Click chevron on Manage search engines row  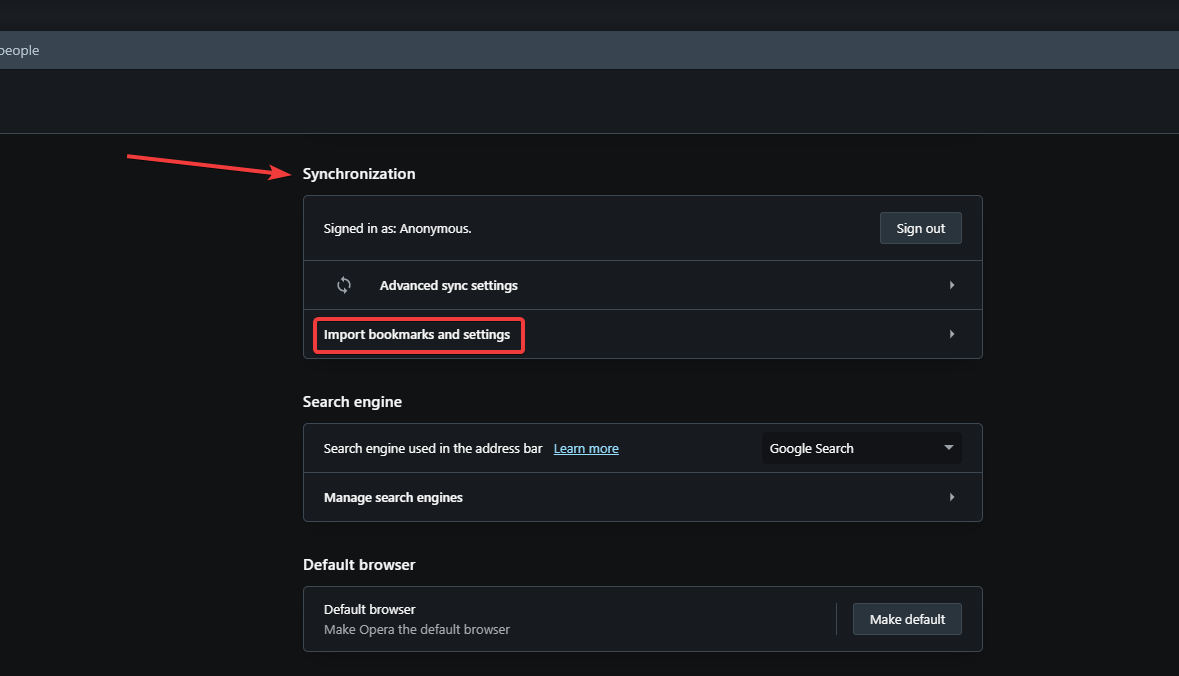pyautogui.click(x=952, y=497)
